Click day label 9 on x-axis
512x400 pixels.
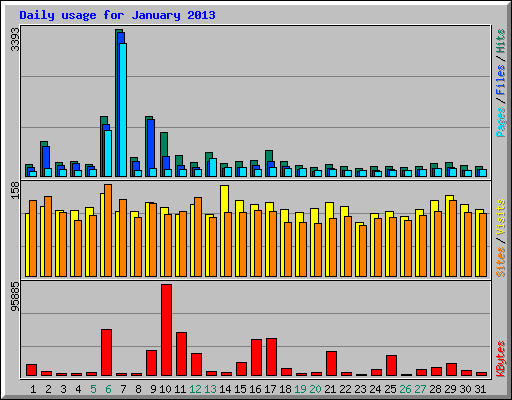153,389
